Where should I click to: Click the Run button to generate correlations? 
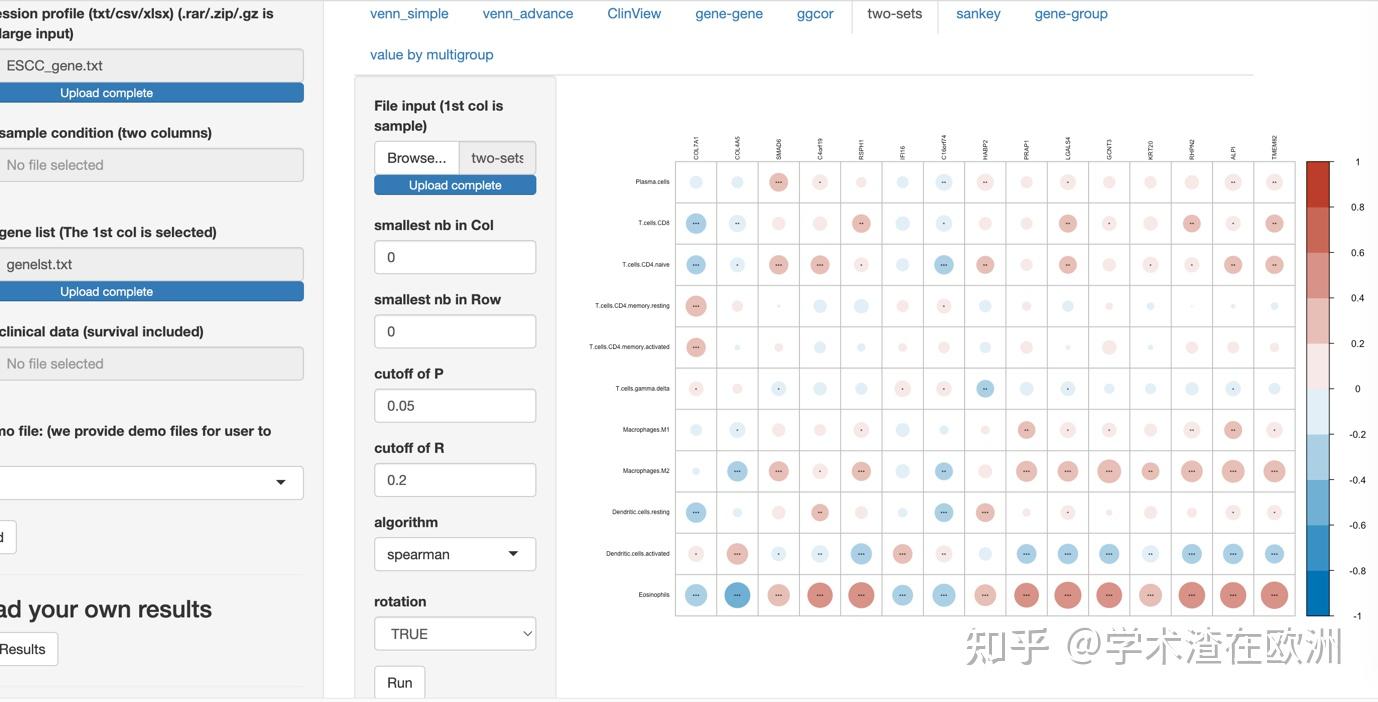point(399,682)
